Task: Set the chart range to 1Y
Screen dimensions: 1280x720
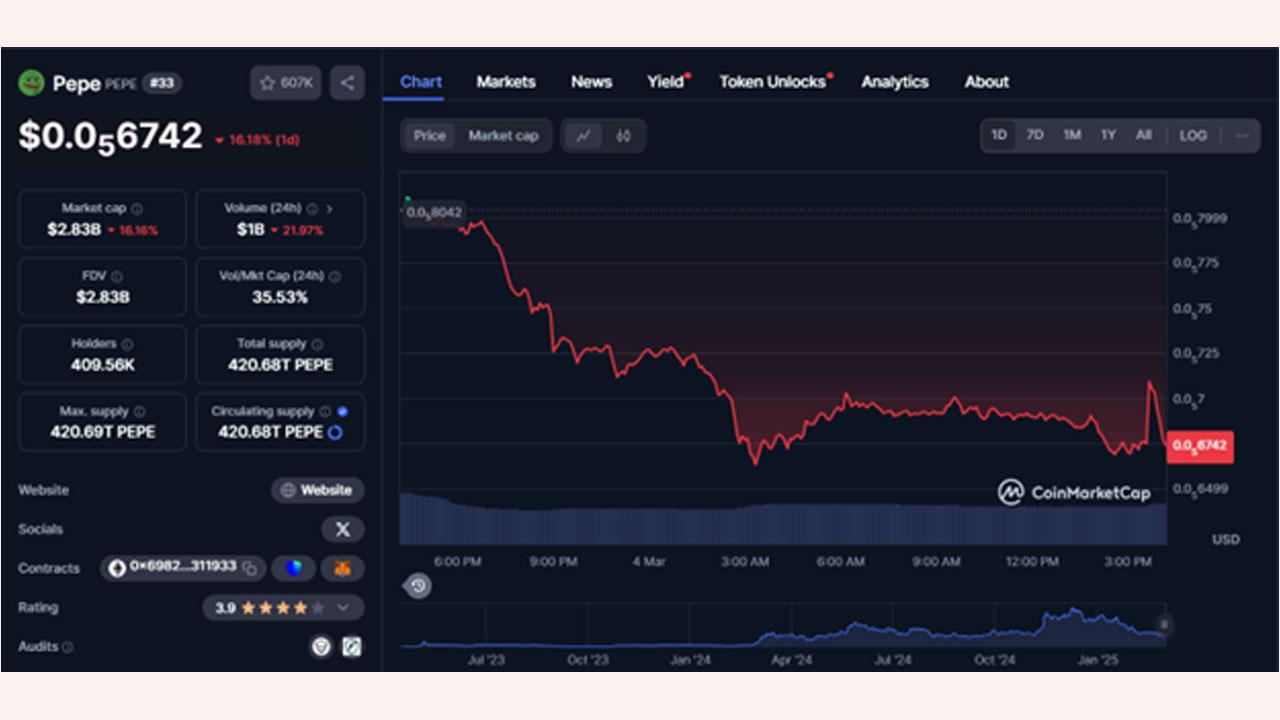Action: pos(1108,135)
